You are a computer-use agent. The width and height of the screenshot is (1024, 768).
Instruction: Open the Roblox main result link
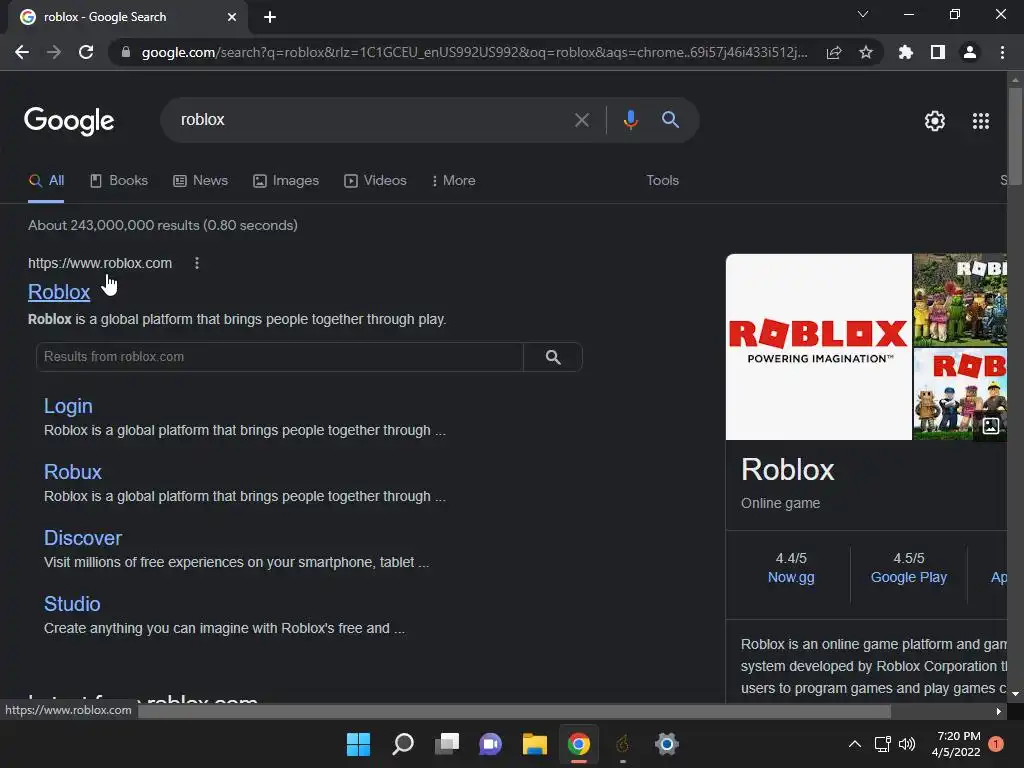[x=59, y=292]
